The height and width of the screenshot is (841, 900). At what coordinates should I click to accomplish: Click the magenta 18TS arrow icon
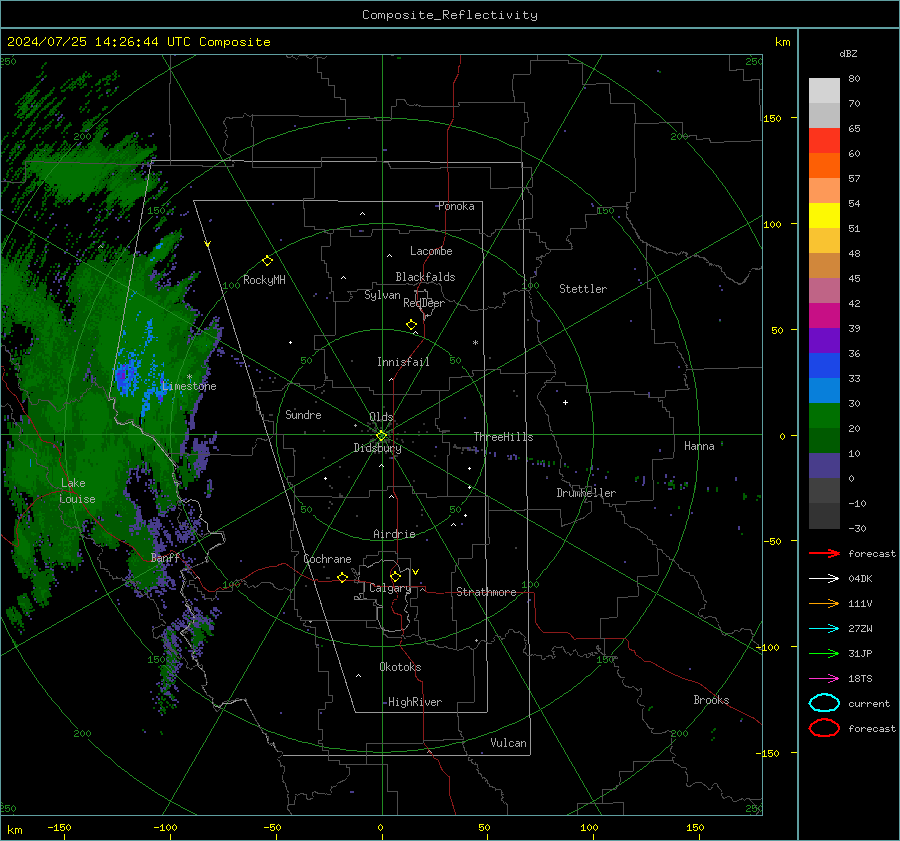[x=824, y=679]
